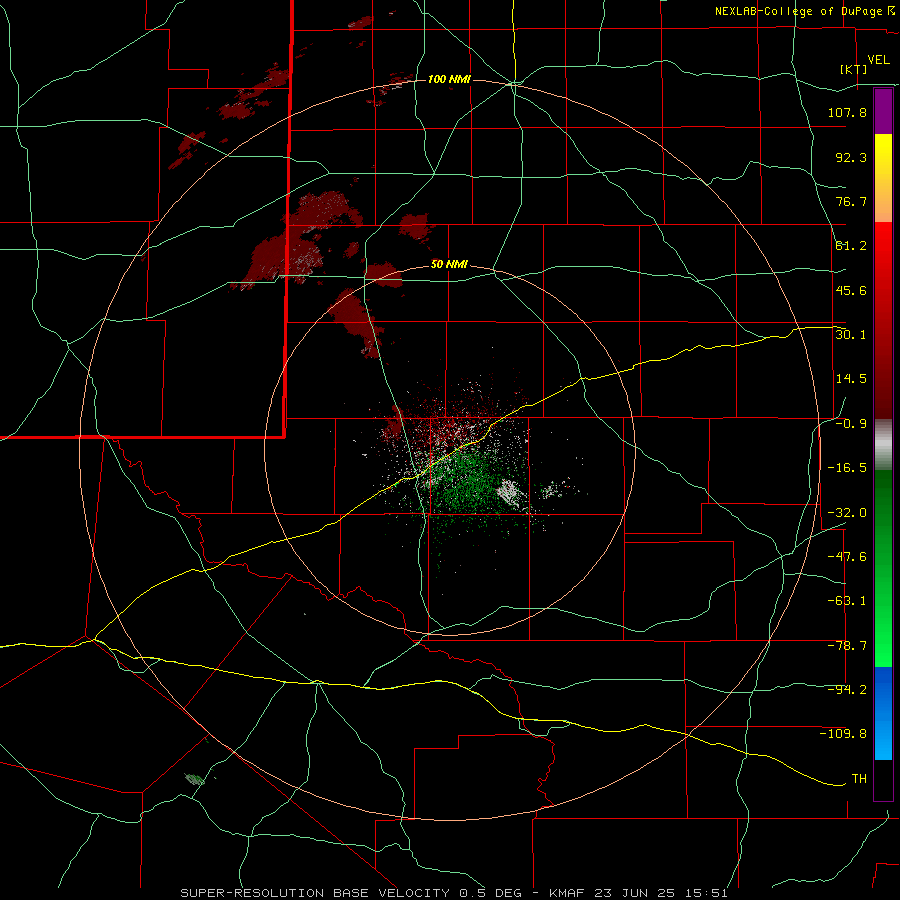Click the -94.2 velocity scale value

coord(847,689)
